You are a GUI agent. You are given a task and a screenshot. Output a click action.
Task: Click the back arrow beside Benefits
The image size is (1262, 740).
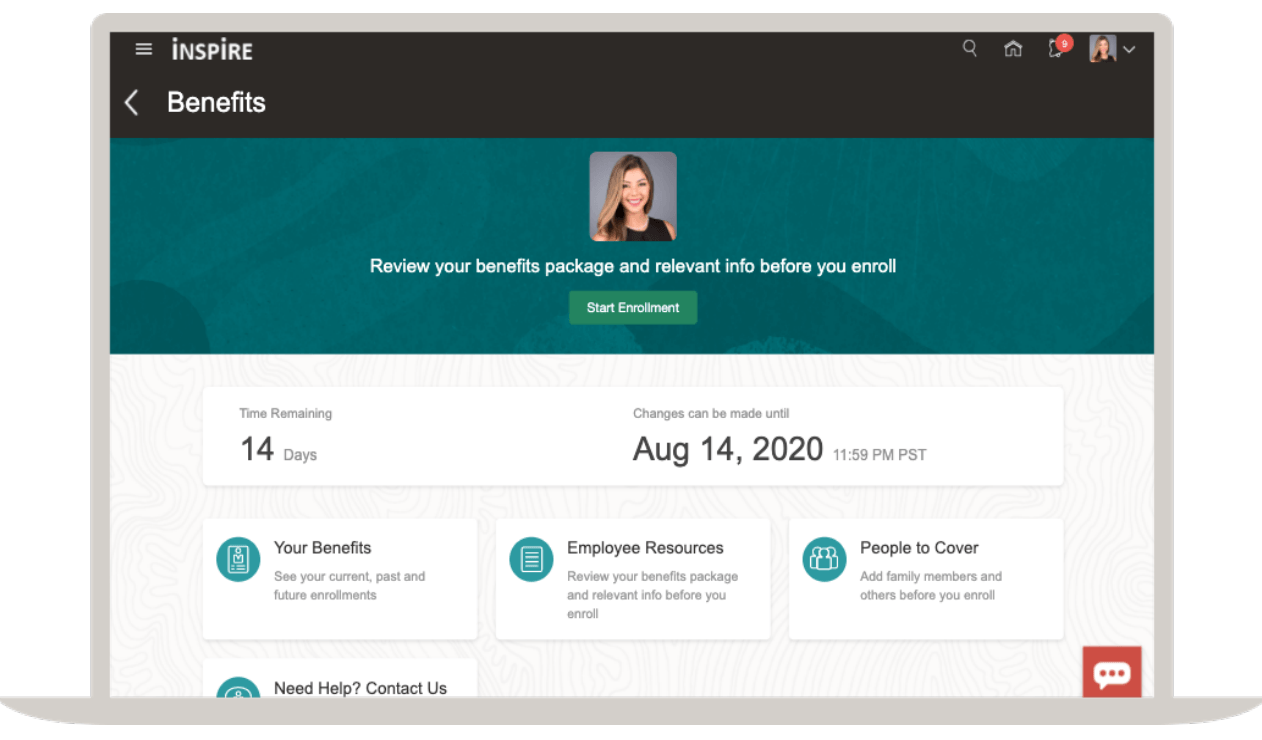(130, 102)
